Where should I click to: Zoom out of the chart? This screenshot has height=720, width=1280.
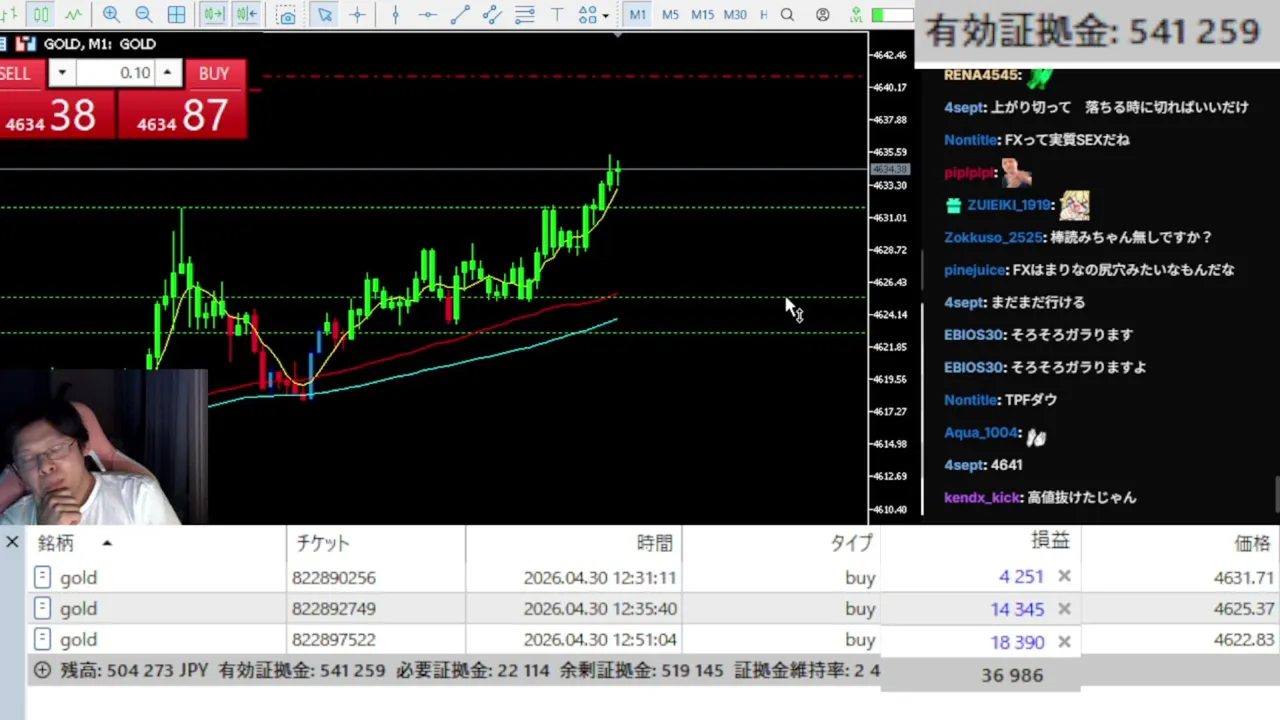click(144, 15)
